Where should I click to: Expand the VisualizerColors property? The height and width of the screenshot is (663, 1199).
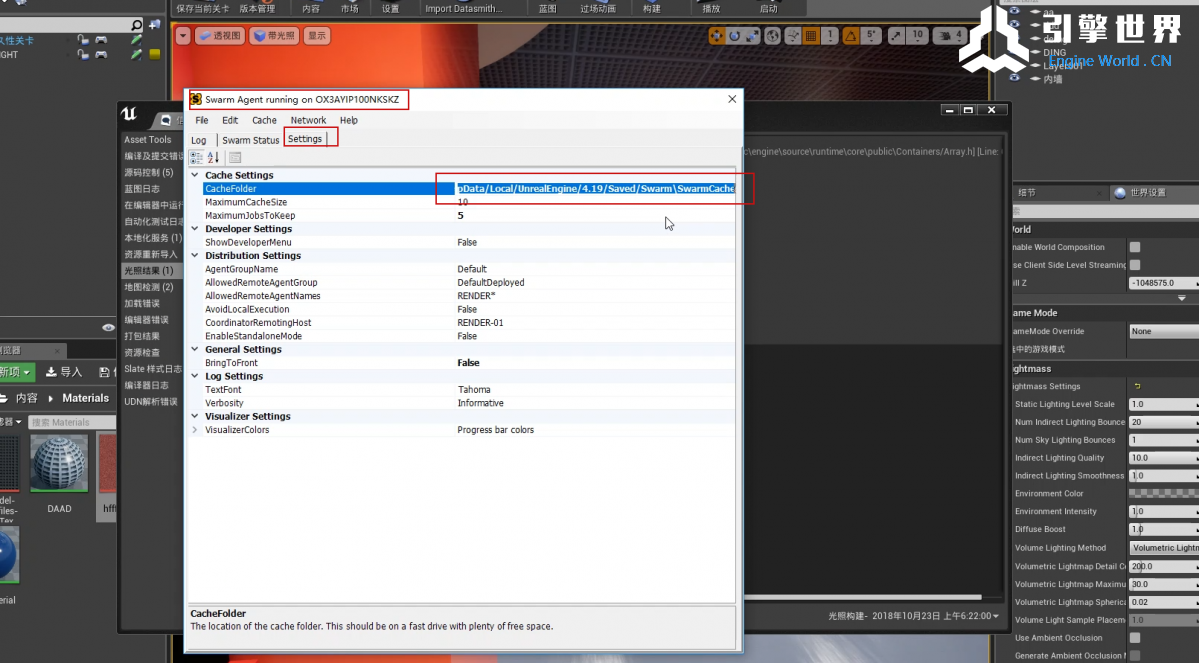click(x=195, y=430)
